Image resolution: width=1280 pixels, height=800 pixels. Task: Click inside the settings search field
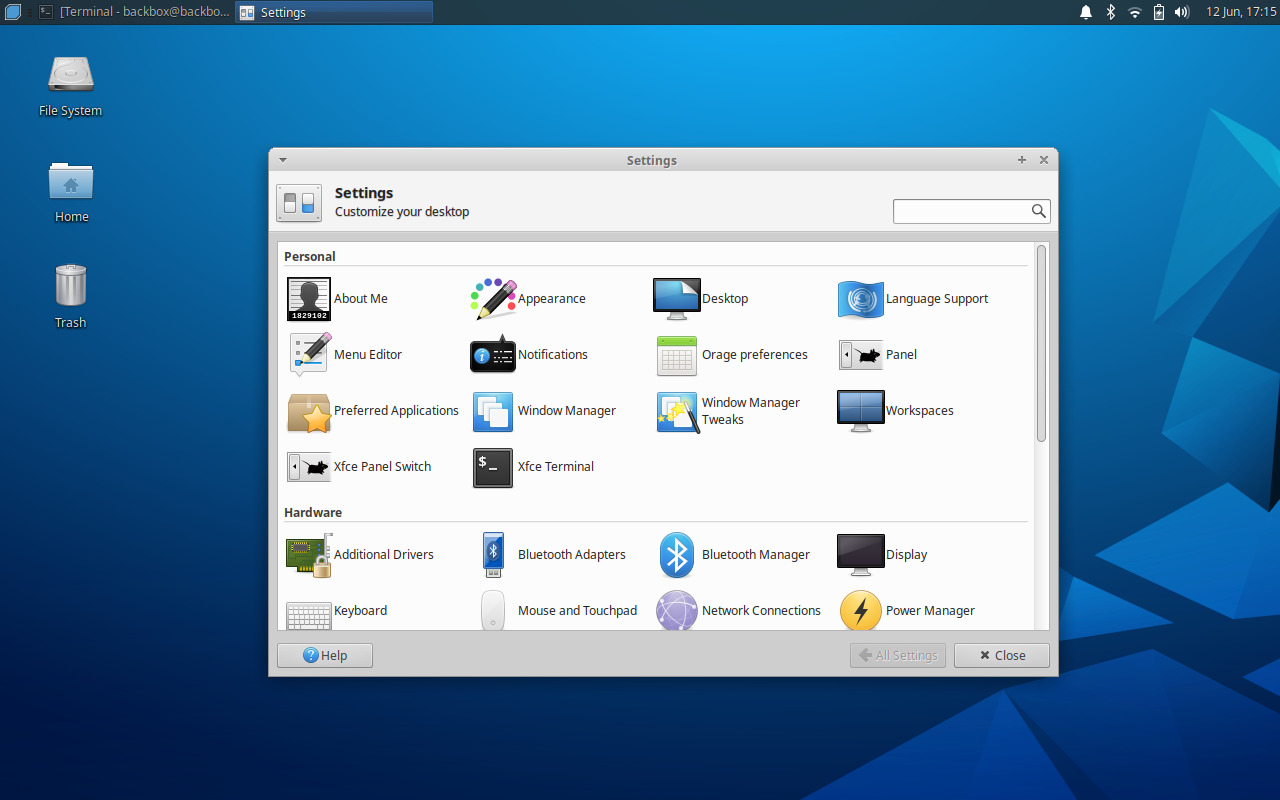tap(960, 211)
